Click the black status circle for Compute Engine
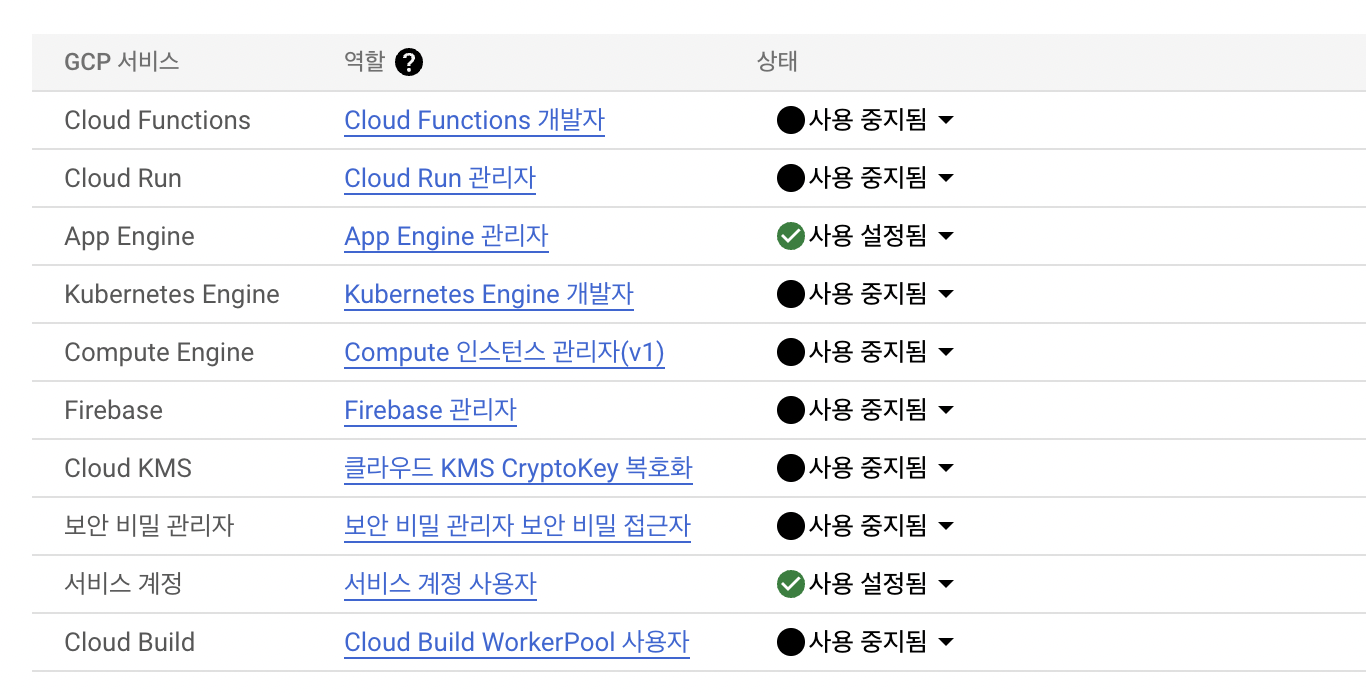This screenshot has height=694, width=1366. pos(790,353)
